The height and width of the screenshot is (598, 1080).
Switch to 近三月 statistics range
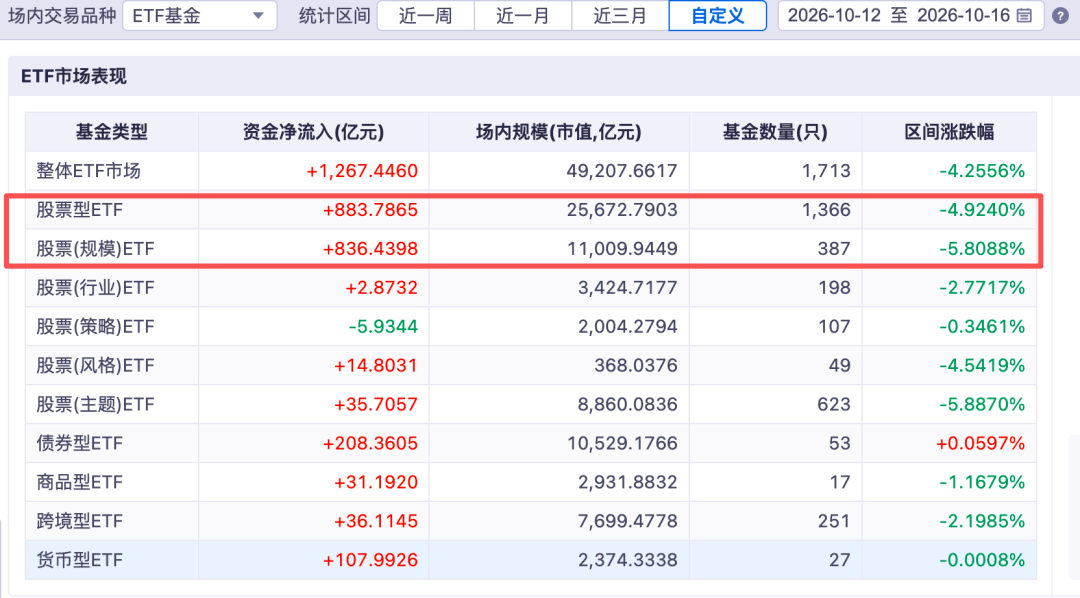[620, 15]
